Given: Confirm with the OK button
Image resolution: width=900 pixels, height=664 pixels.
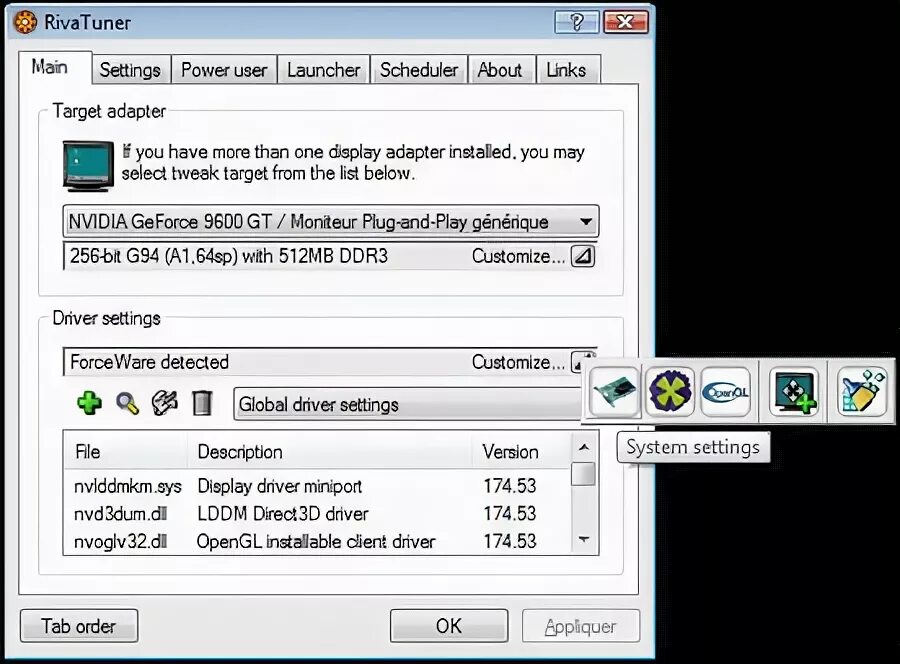Looking at the screenshot, I should tap(449, 626).
